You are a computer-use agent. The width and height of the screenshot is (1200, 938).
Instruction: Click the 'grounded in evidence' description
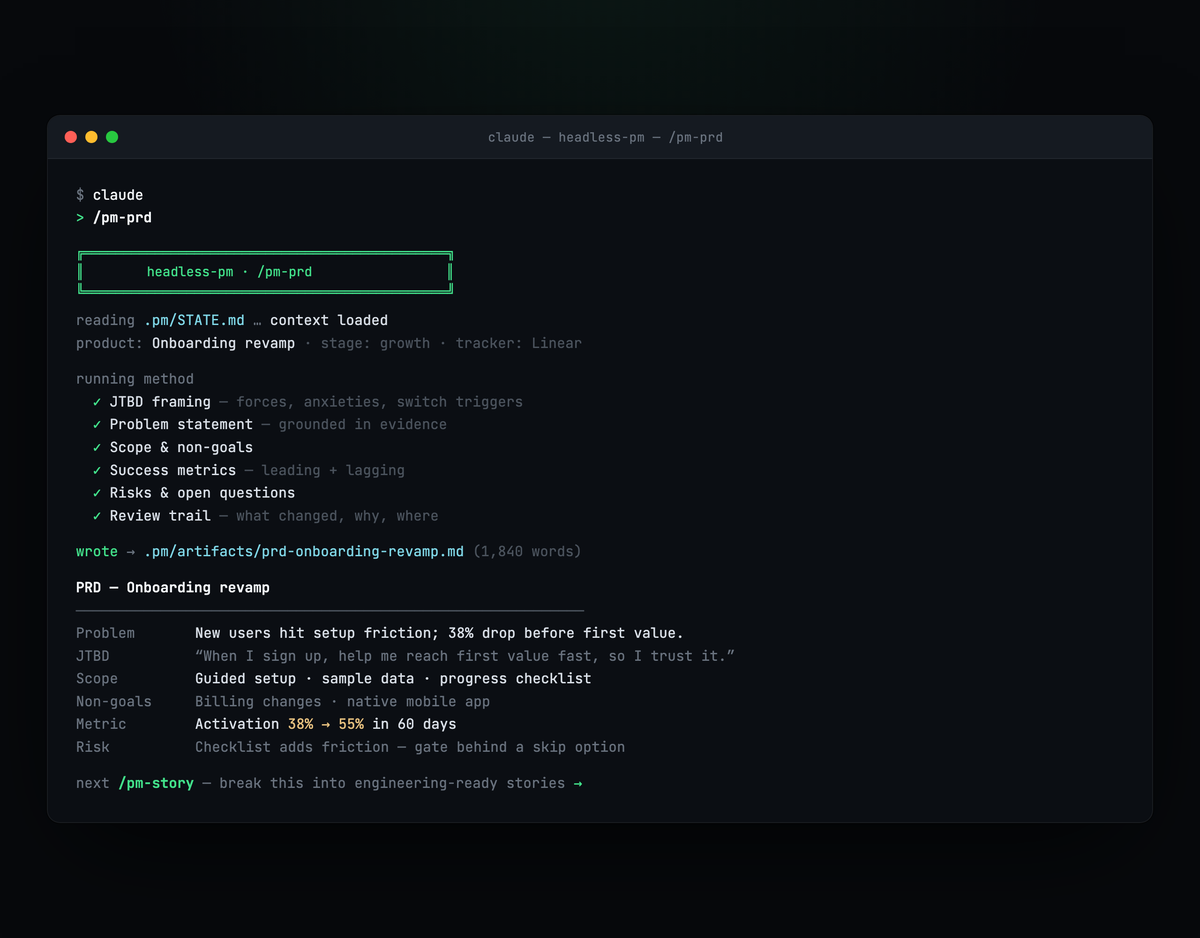point(362,425)
